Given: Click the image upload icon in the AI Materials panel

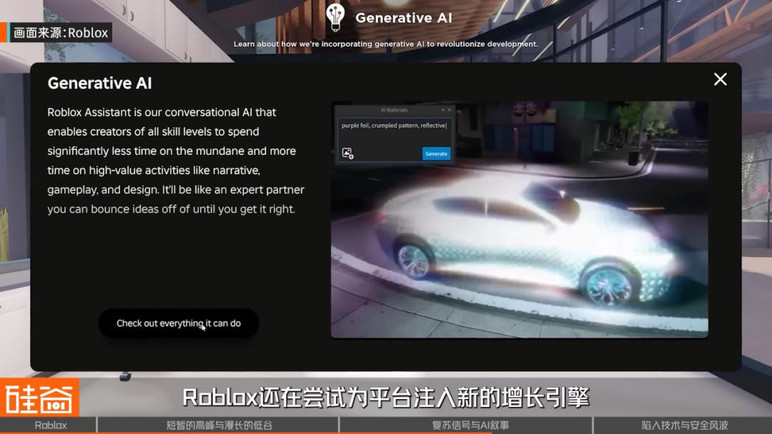Looking at the screenshot, I should [x=348, y=153].
